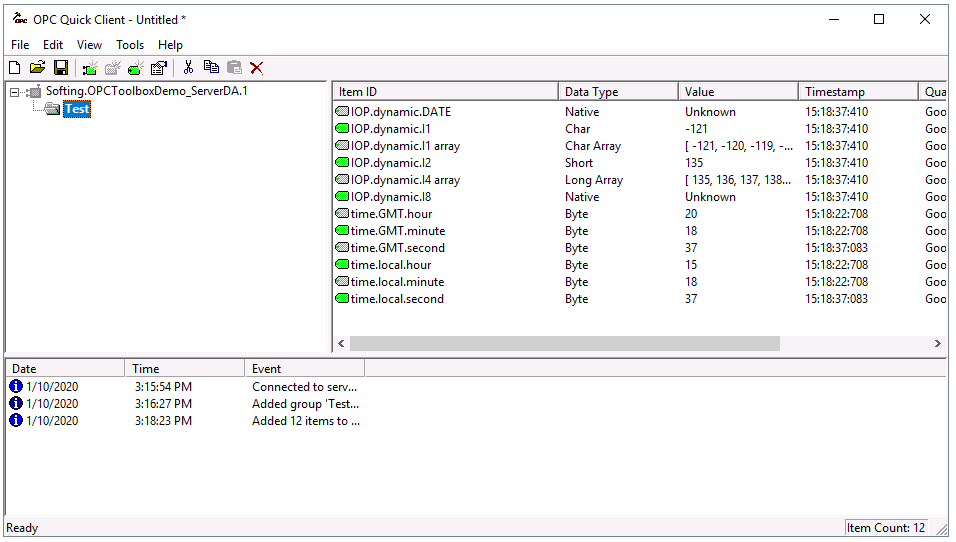Click the Properties toolbar icon
The width and height of the screenshot is (956, 542).
pos(159,68)
